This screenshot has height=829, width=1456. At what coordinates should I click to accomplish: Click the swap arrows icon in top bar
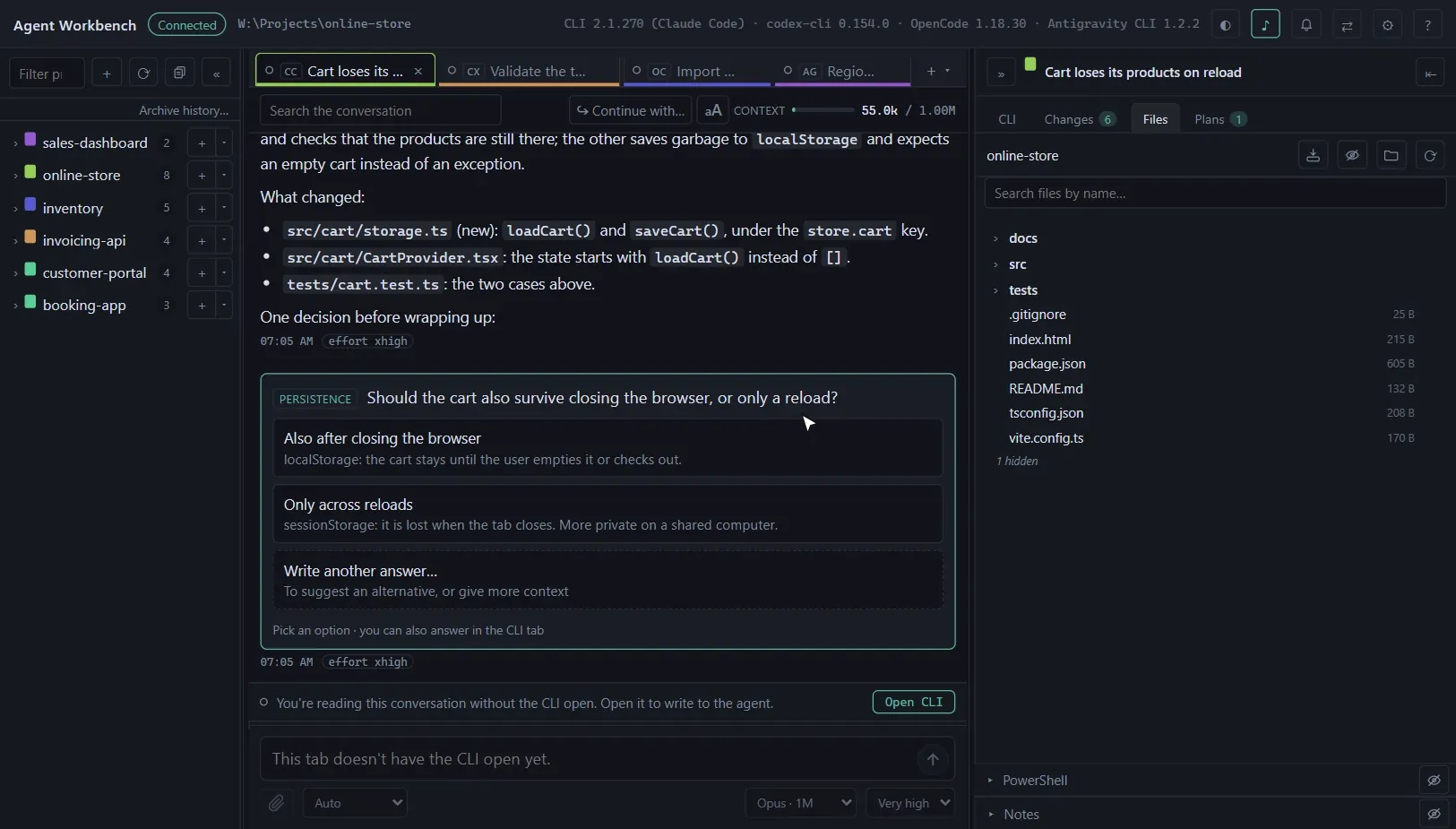[x=1347, y=24]
